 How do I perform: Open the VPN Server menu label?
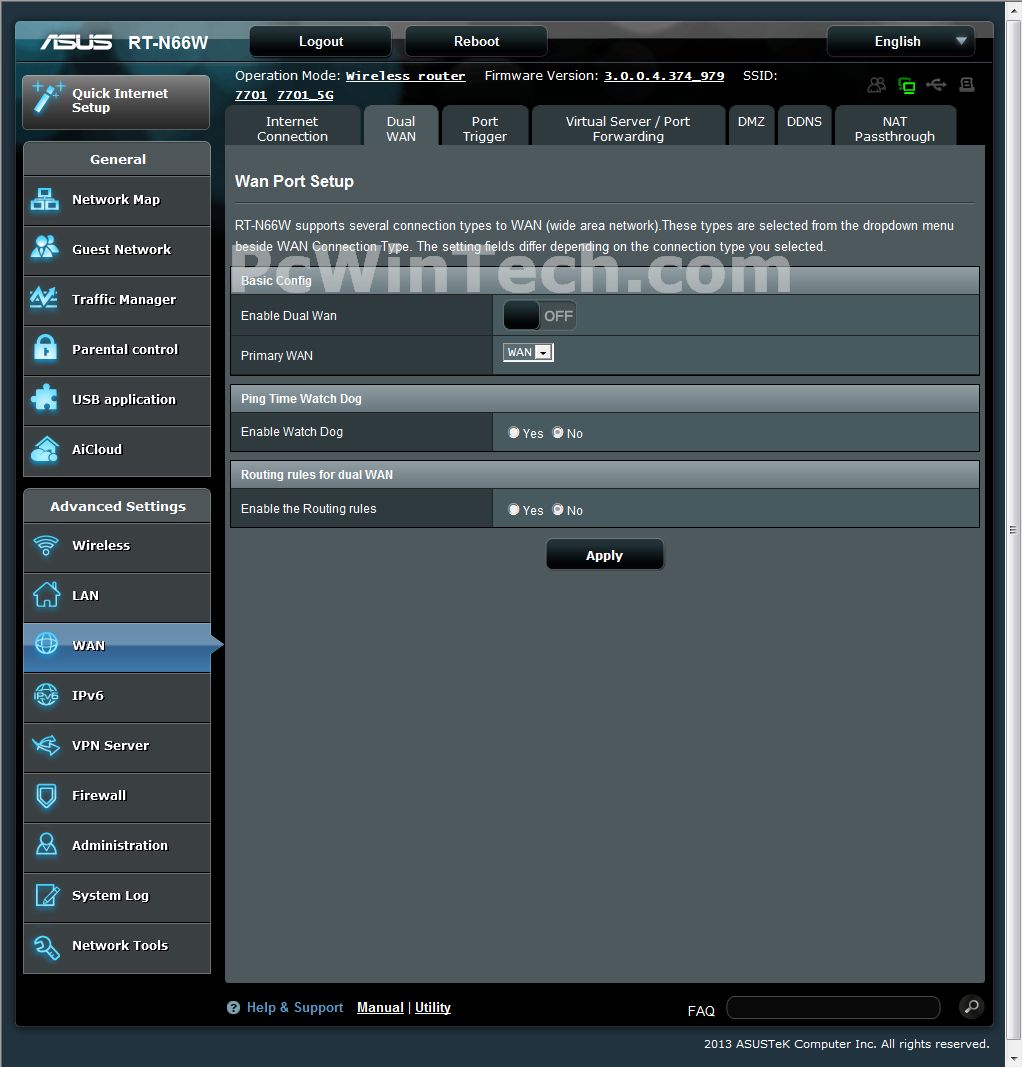click(x=111, y=745)
